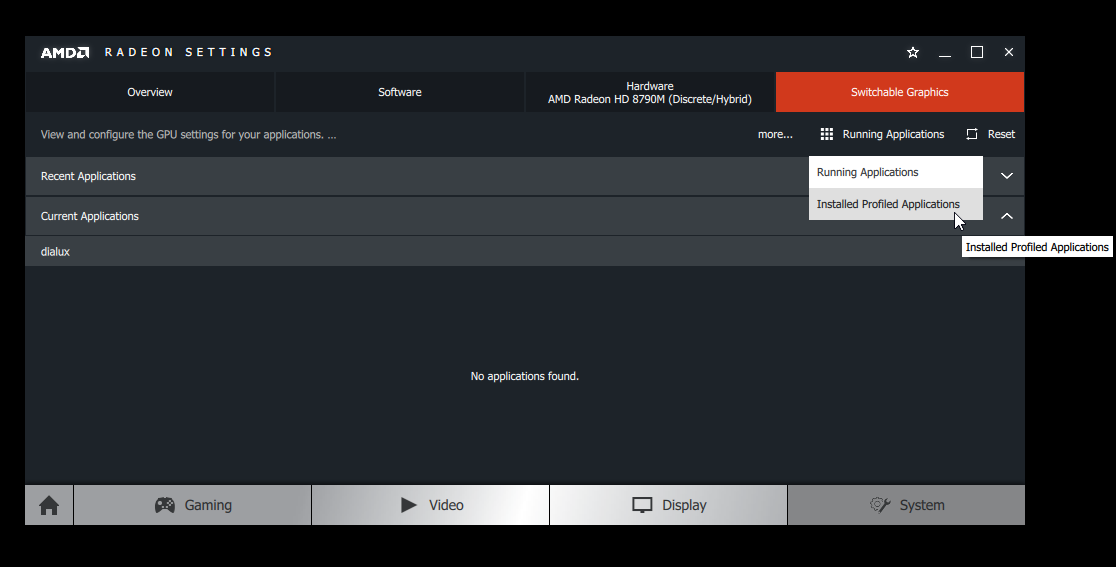Screen dimensions: 1116x567
Task: Select the dialux application row
Action: pos(525,252)
